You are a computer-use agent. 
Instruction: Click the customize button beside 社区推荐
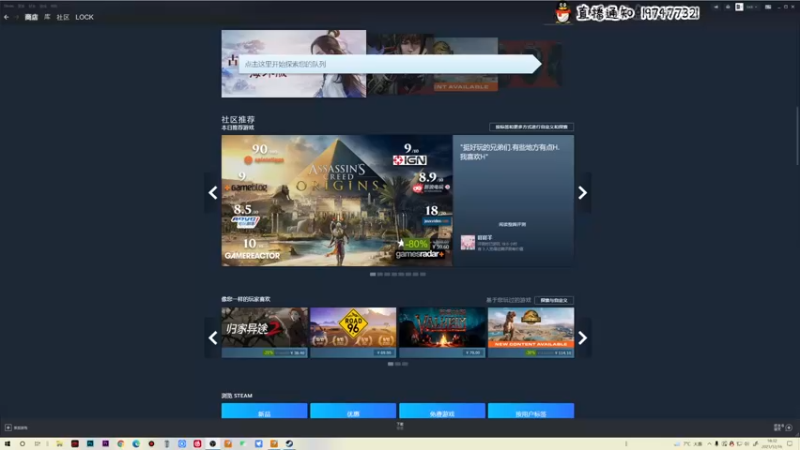click(x=531, y=127)
